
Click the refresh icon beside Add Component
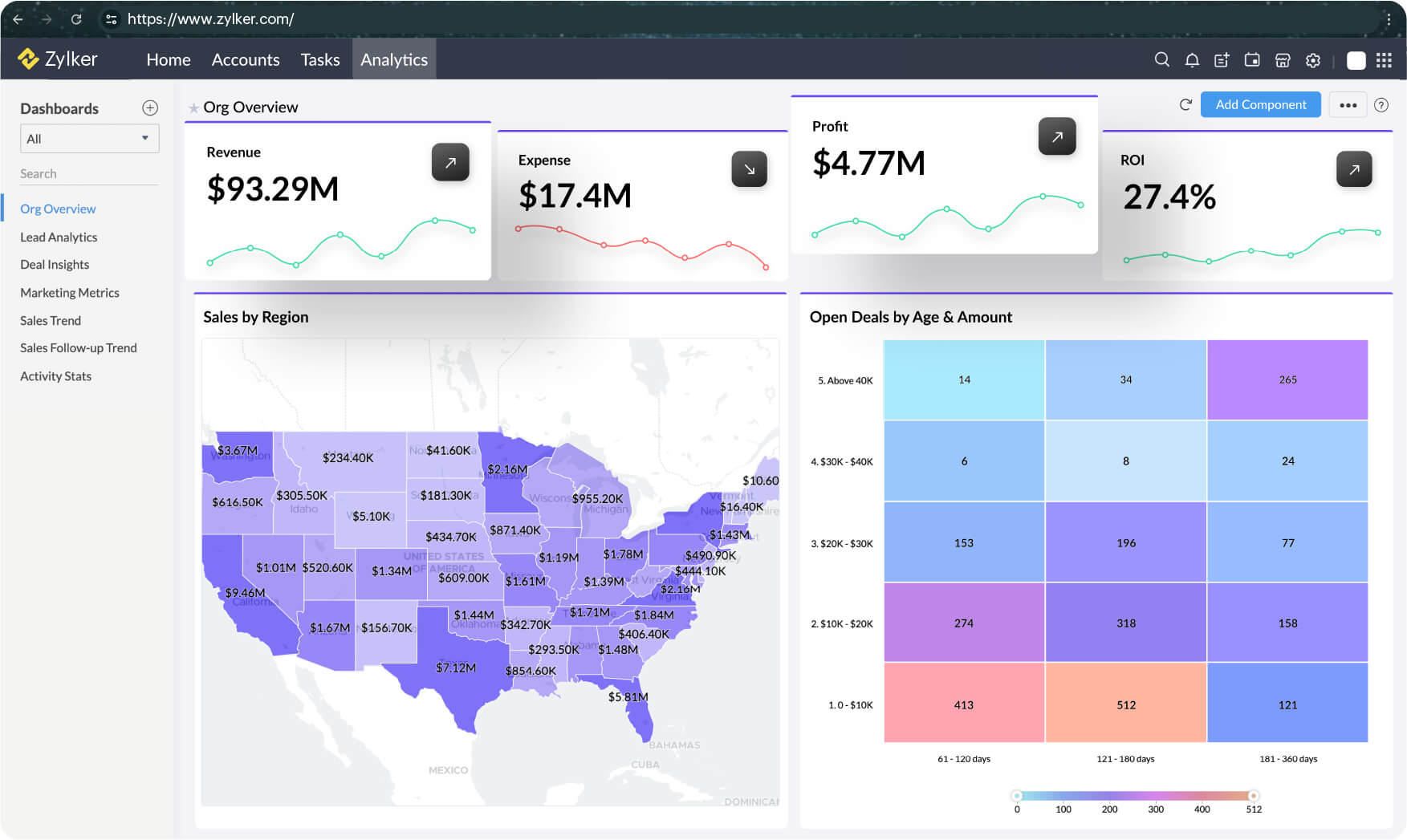coord(1185,104)
